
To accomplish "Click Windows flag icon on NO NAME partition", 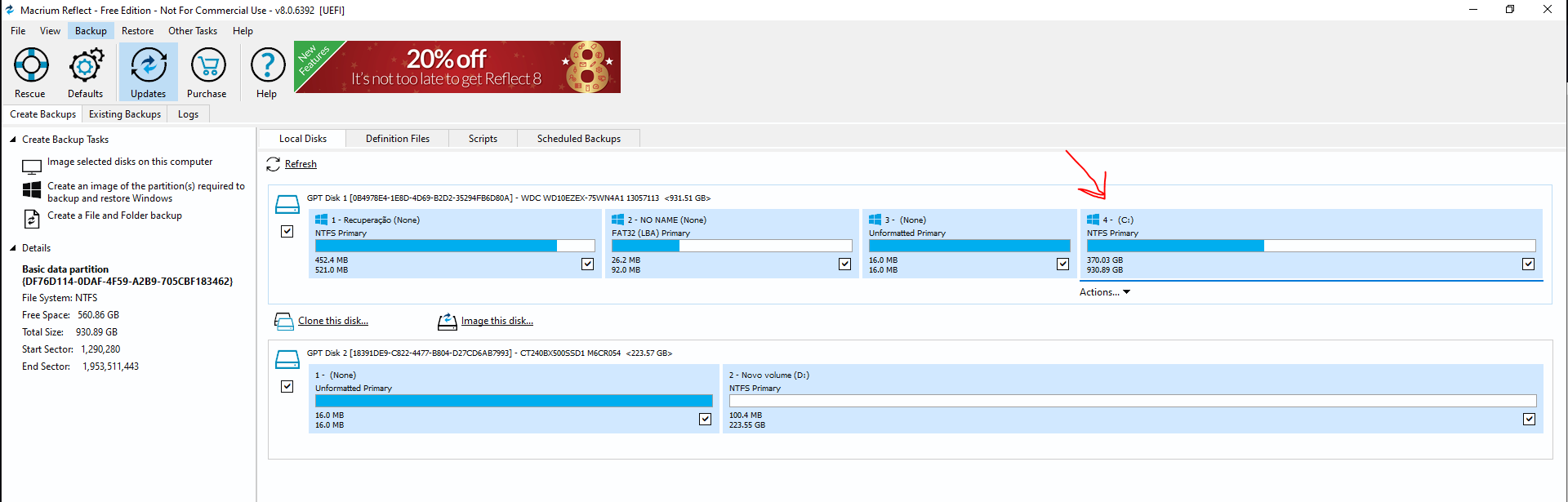I will tap(618, 220).
